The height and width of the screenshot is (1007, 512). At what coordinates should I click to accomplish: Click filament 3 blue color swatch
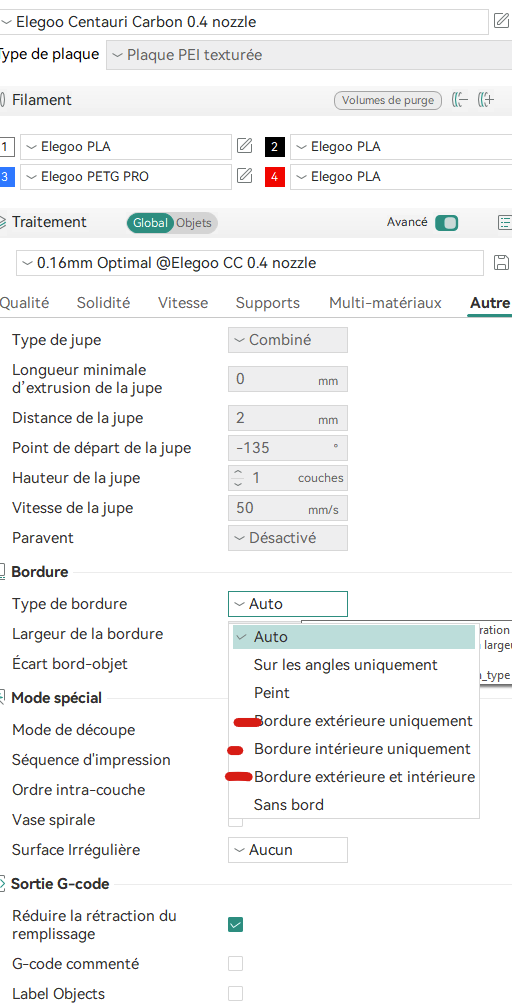(x=6, y=177)
